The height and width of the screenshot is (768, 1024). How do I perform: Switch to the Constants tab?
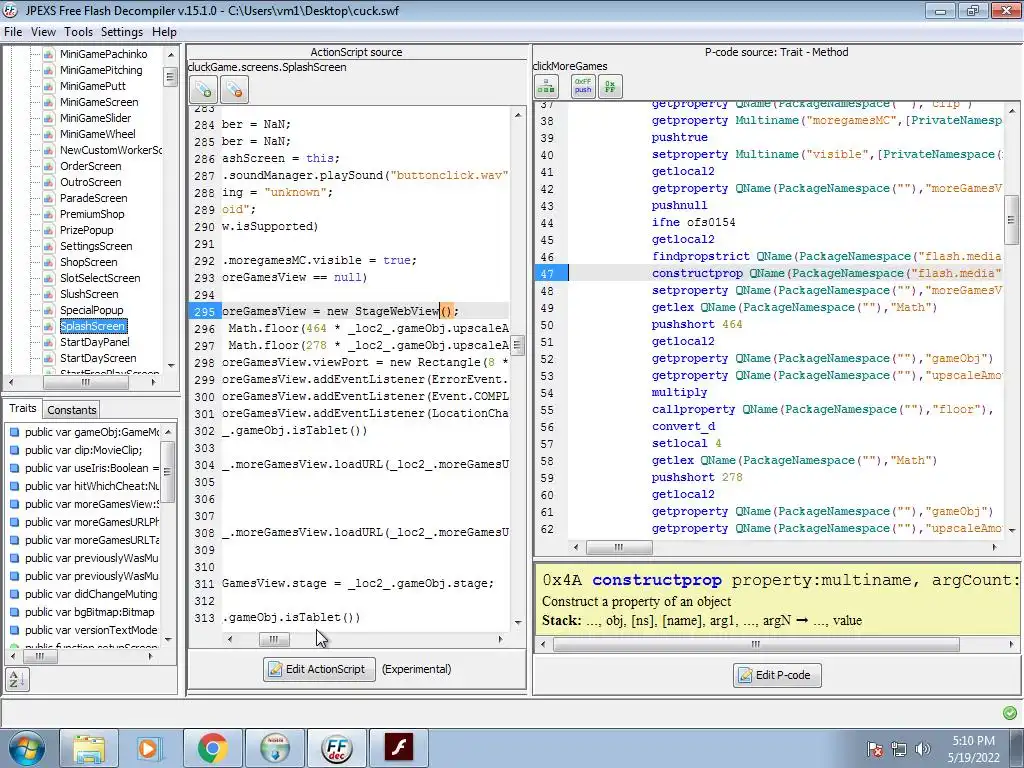(x=72, y=409)
